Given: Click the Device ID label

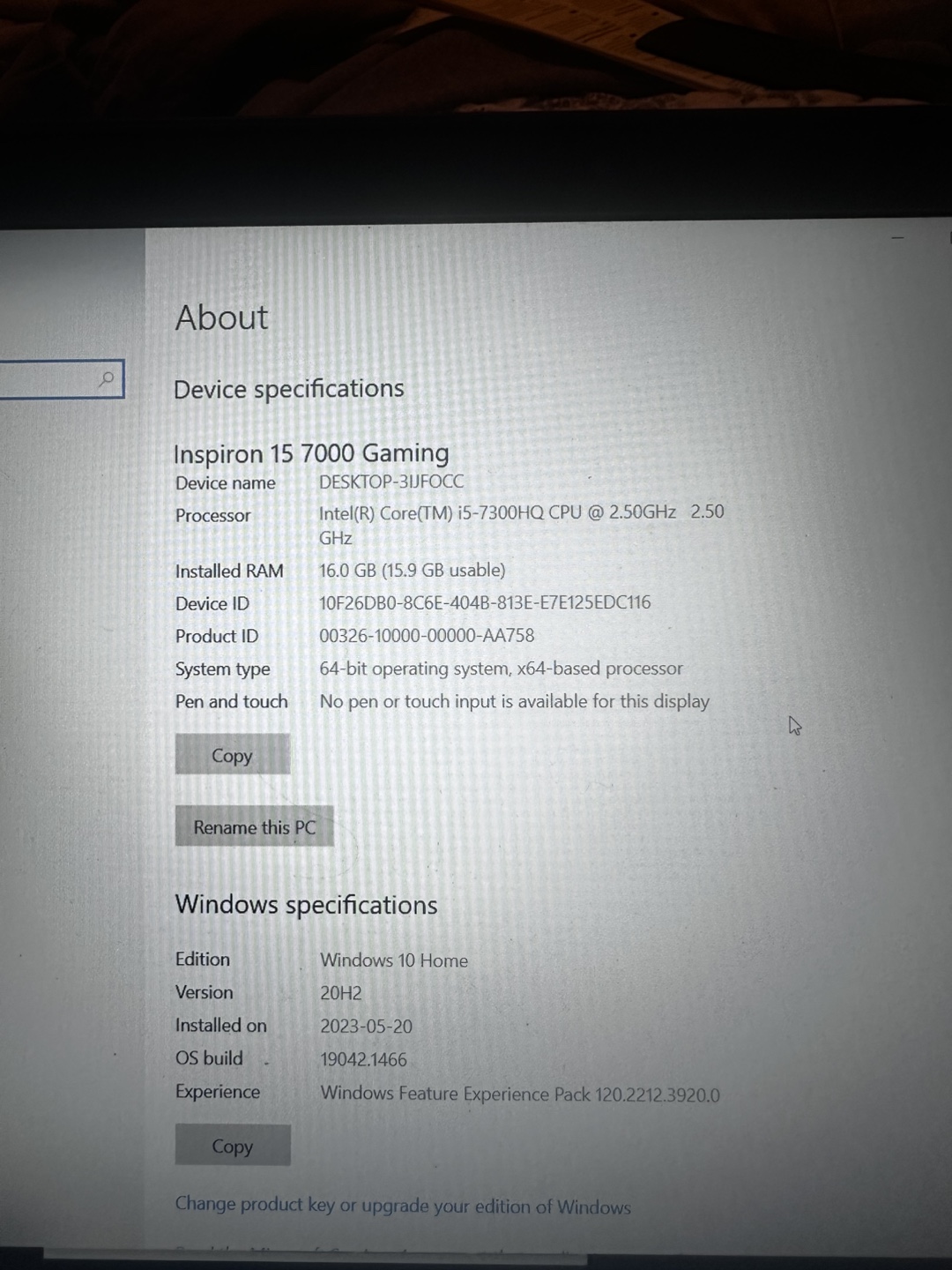Looking at the screenshot, I should 212,604.
